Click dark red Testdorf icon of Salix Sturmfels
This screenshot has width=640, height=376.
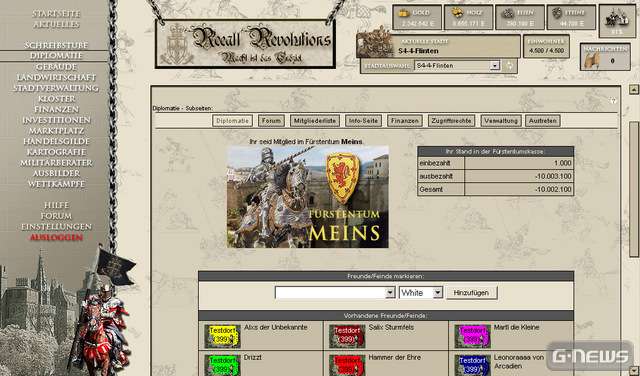pyautogui.click(x=347, y=336)
